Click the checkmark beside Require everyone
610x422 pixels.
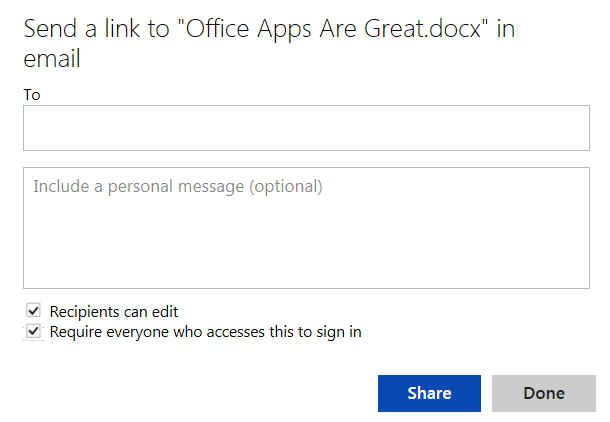tap(34, 331)
